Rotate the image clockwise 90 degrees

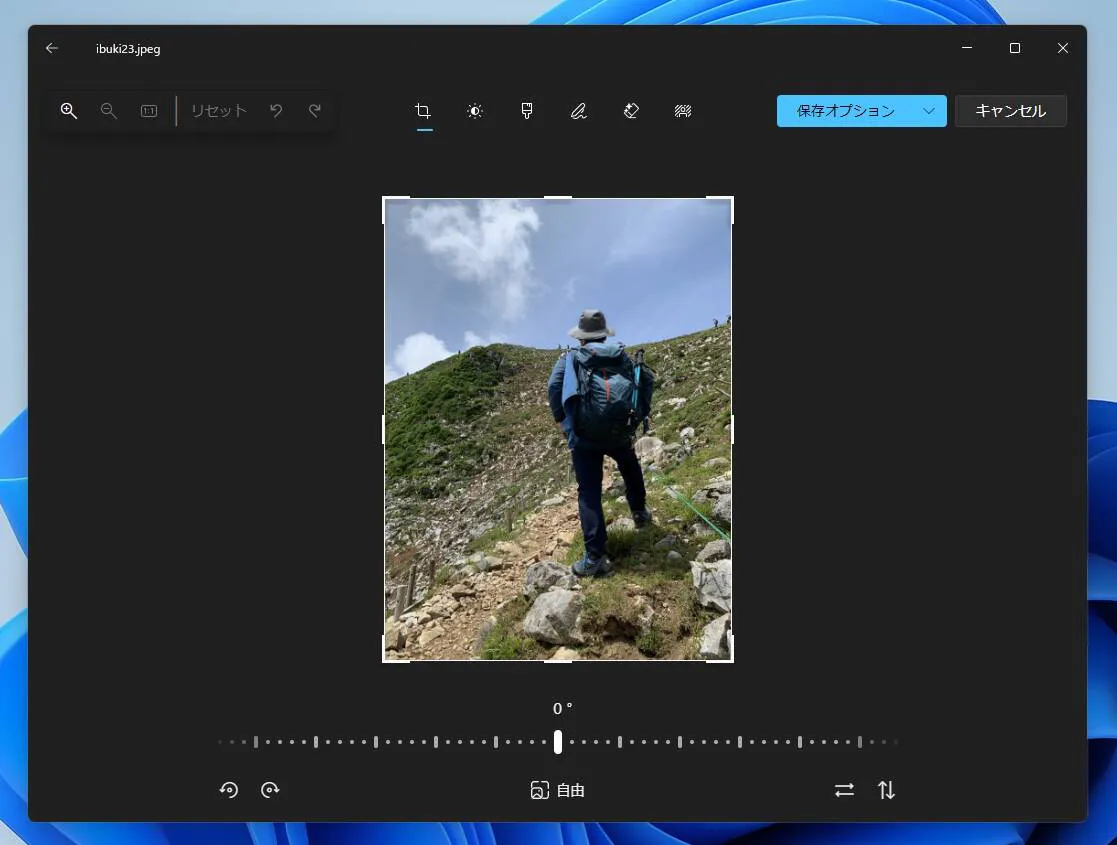270,789
